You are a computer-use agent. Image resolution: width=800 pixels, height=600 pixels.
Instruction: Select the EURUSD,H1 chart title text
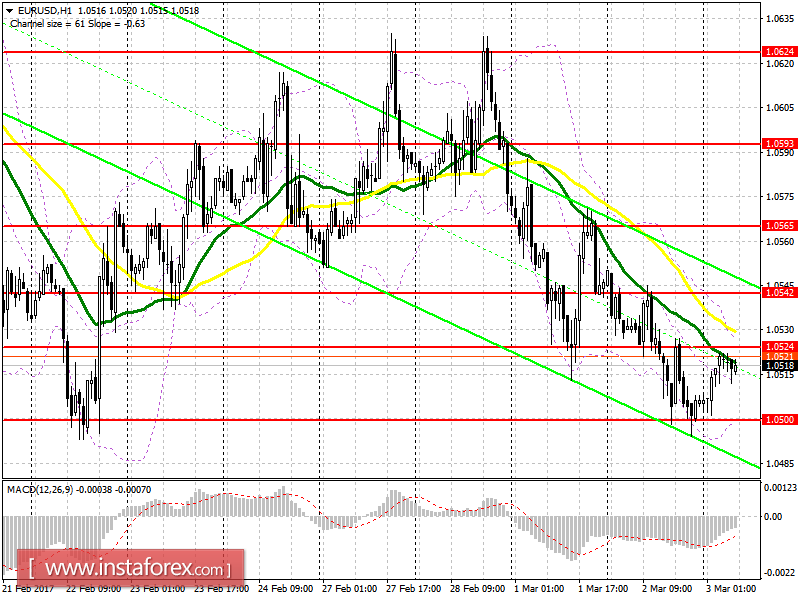point(44,10)
